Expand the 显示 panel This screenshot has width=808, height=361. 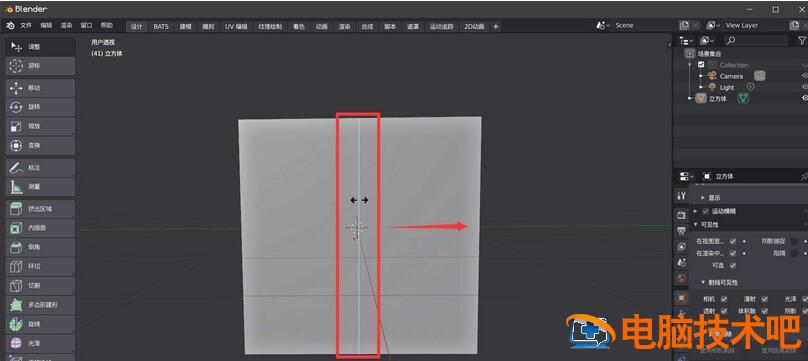702,198
